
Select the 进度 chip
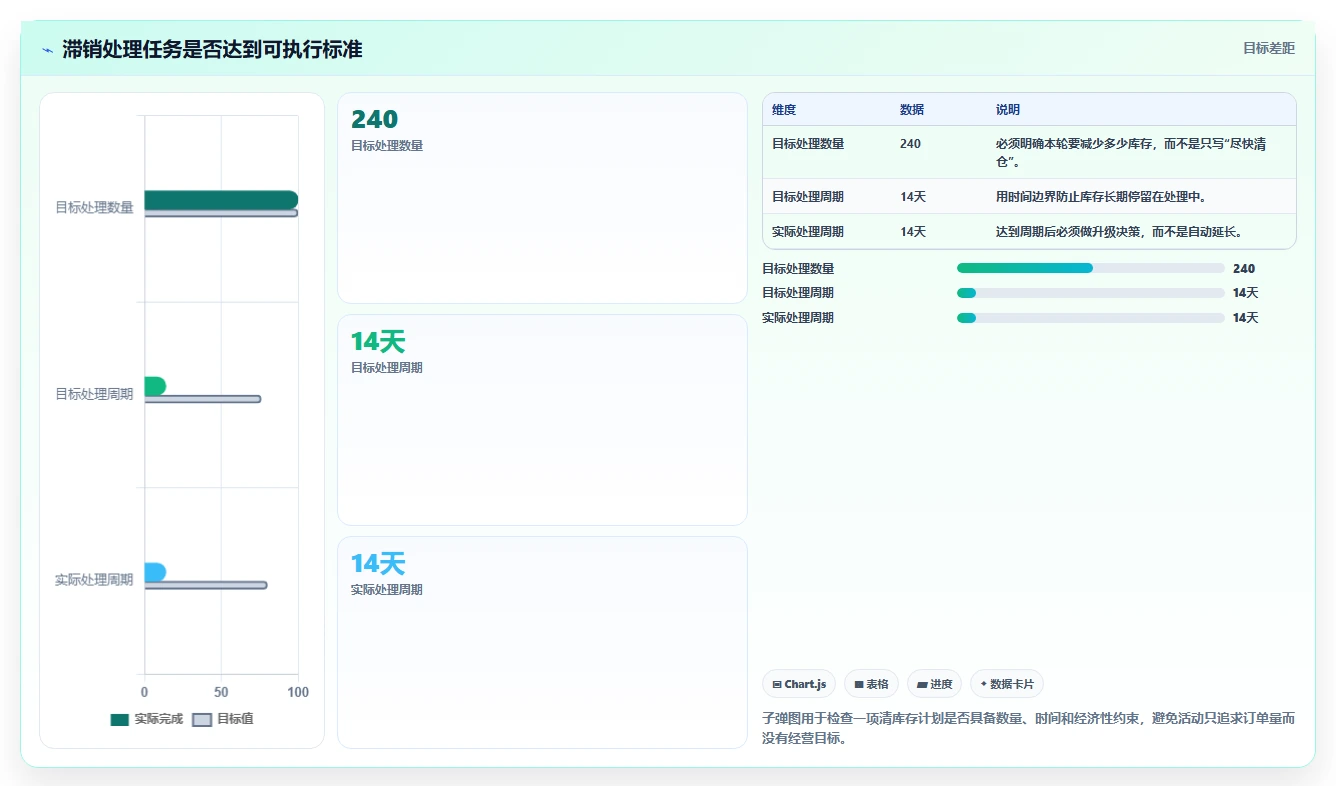point(934,684)
